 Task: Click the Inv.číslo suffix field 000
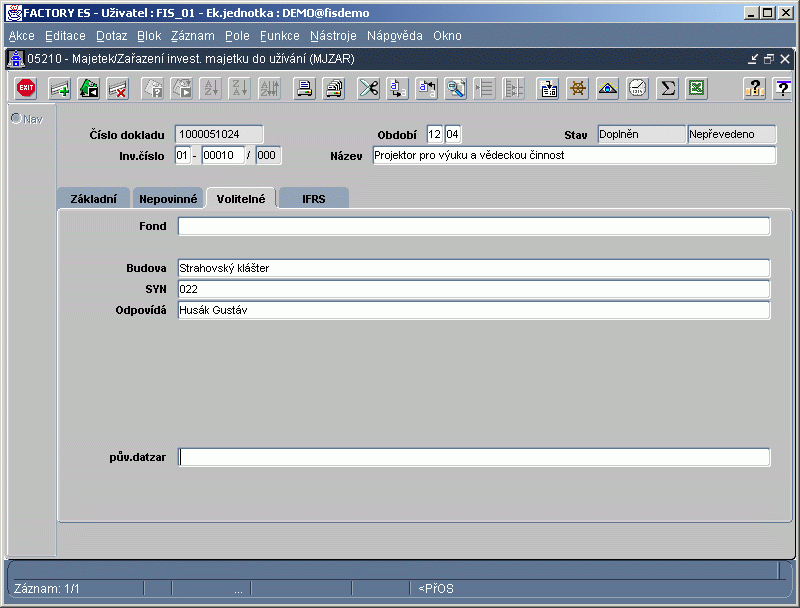(268, 155)
